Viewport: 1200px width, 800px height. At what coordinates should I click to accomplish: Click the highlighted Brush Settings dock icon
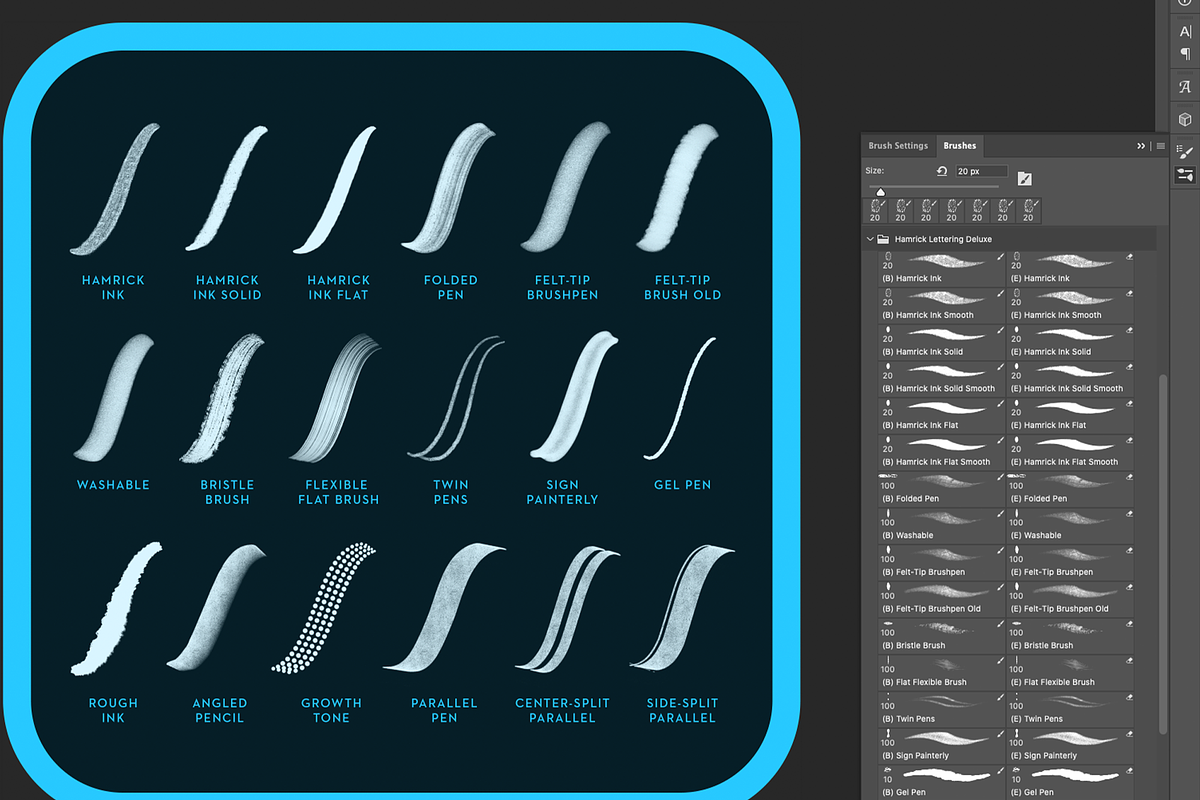tap(1185, 175)
